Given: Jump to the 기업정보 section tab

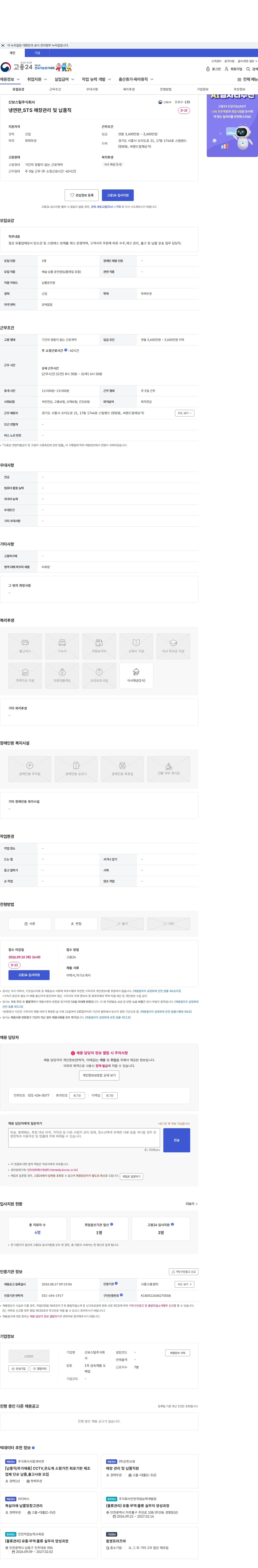Looking at the screenshot, I should (x=203, y=89).
